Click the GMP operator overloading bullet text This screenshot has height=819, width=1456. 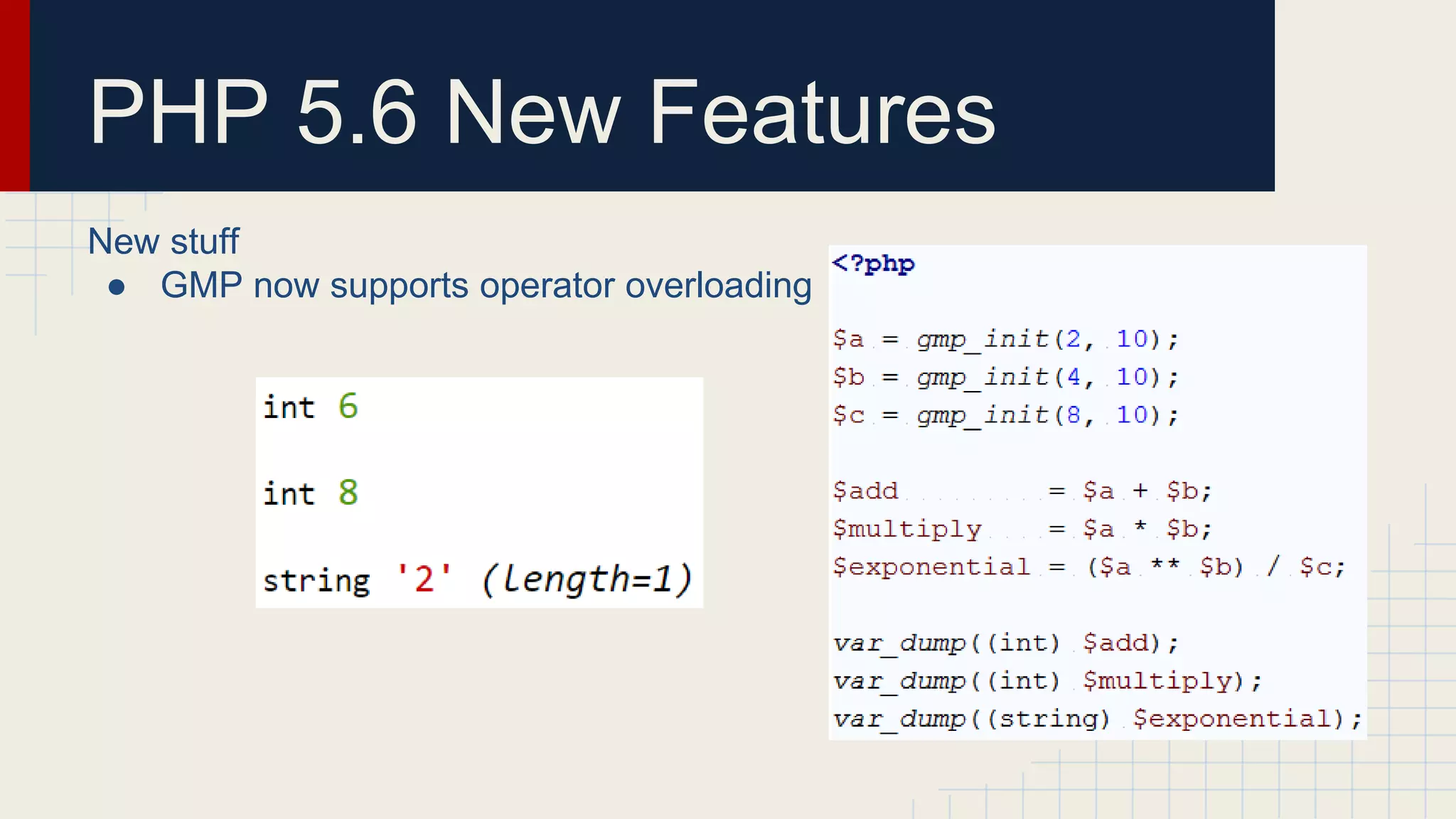[x=486, y=286]
